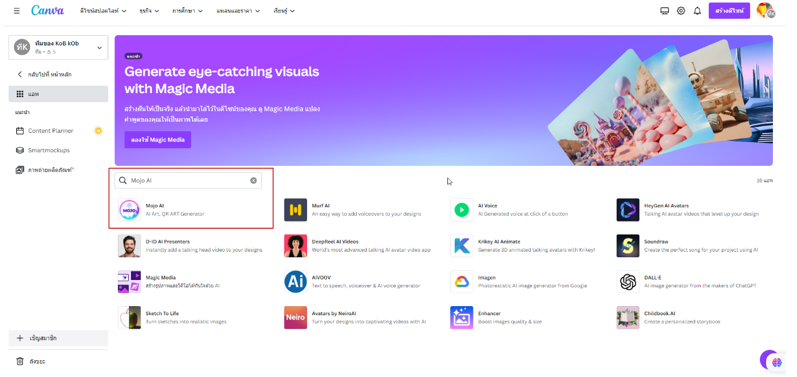Viewport: 797px width, 377px height.
Task: Open the desktop app monitor icon
Action: pos(664,11)
